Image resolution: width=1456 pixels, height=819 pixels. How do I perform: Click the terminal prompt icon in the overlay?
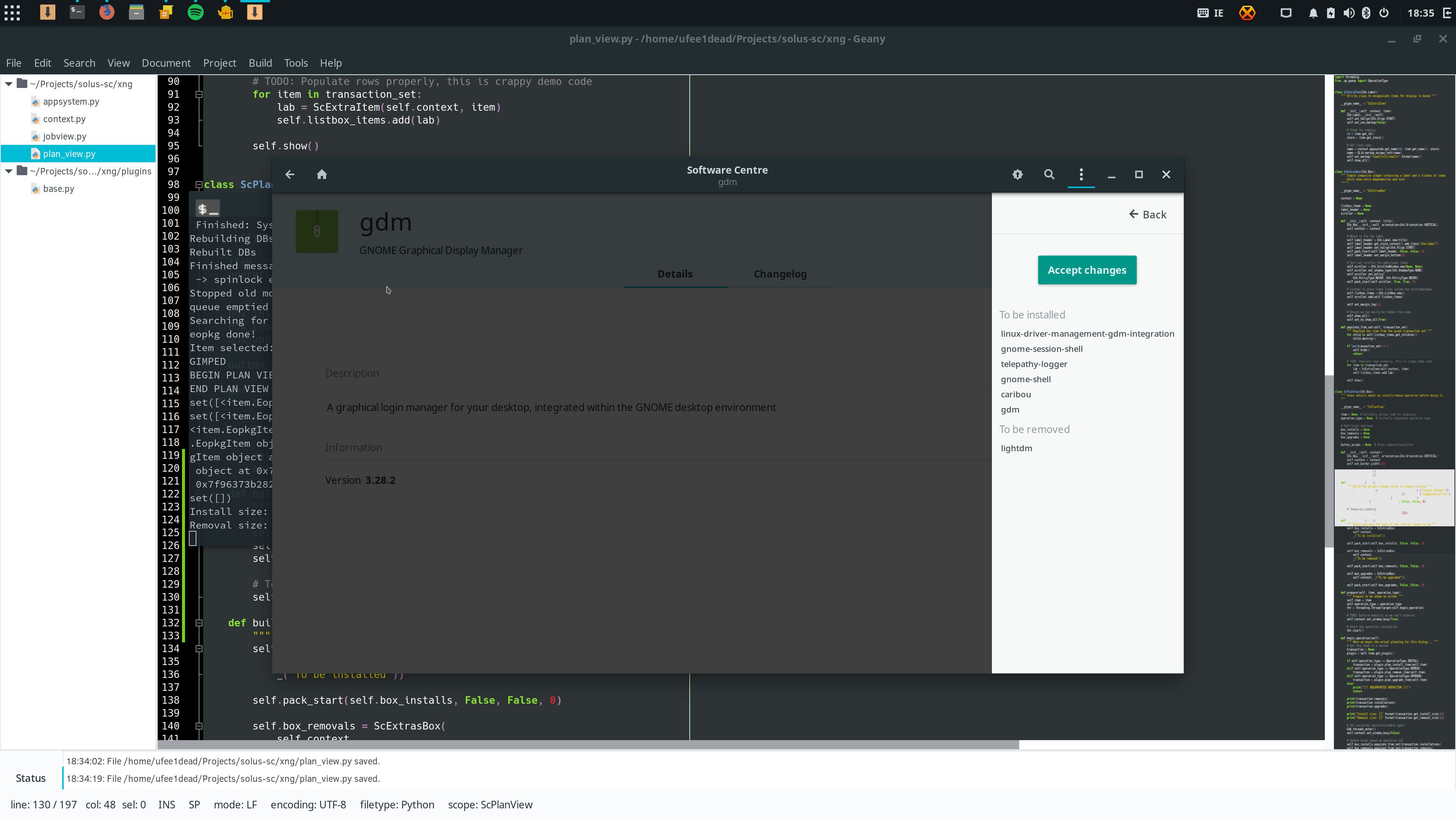207,209
